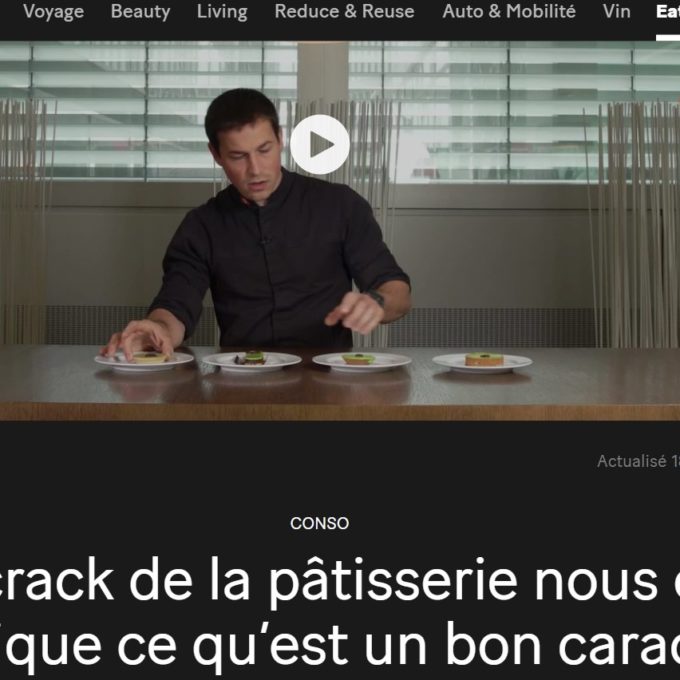Select the Living menu item
680x680 pixels.
click(x=222, y=12)
